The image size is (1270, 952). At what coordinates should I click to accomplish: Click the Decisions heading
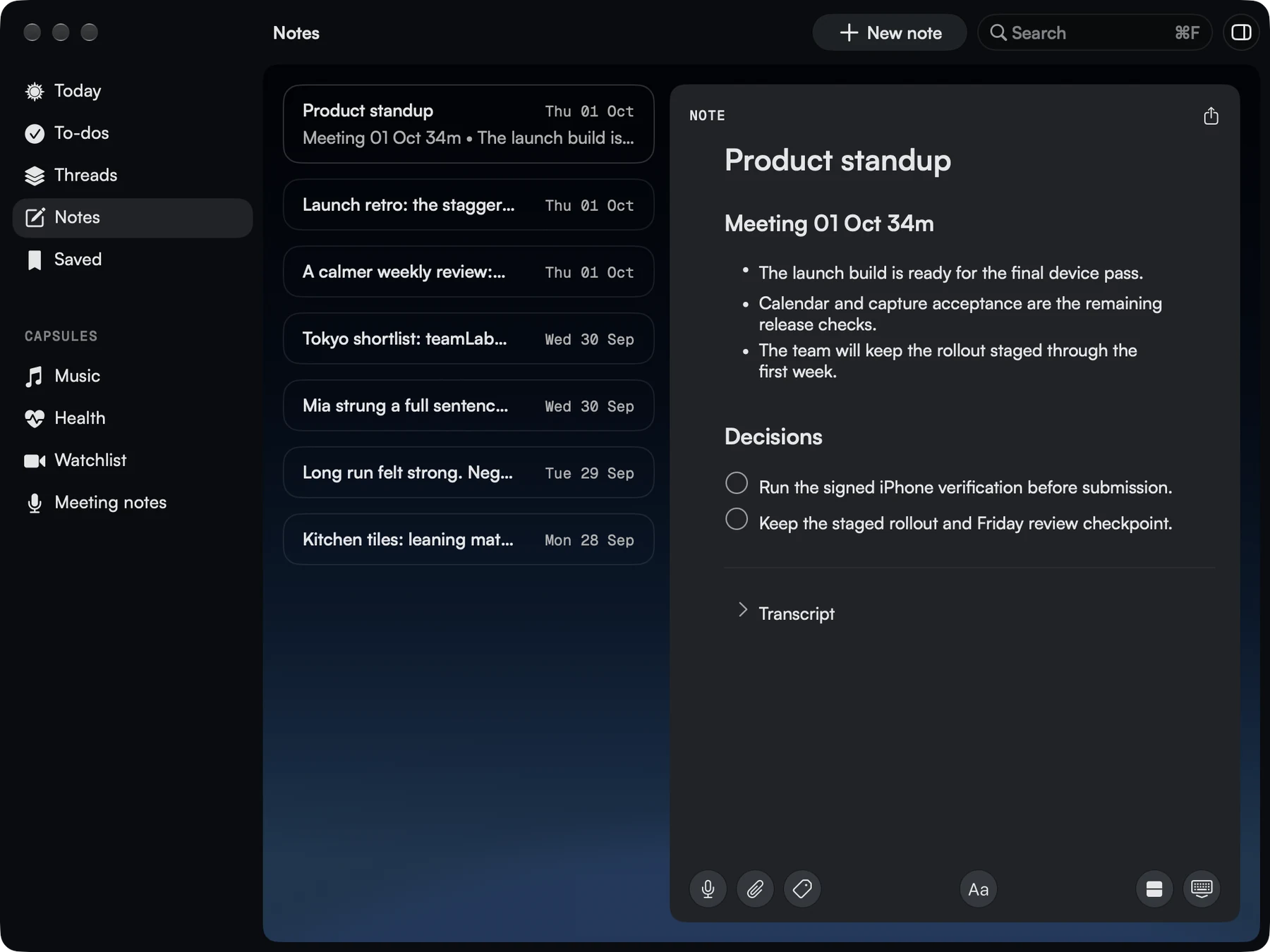pos(773,437)
